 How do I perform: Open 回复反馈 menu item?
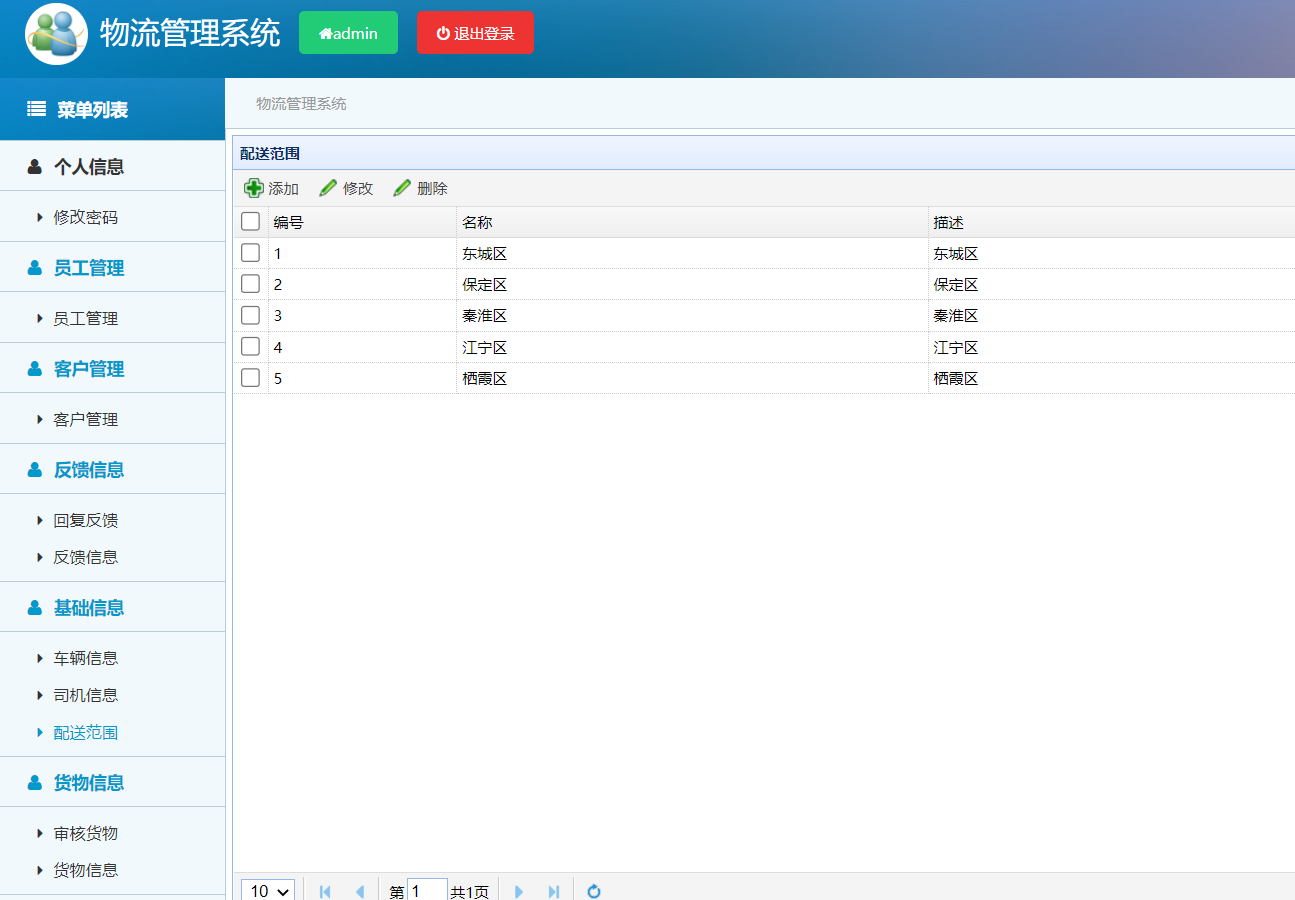pyautogui.click(x=86, y=520)
